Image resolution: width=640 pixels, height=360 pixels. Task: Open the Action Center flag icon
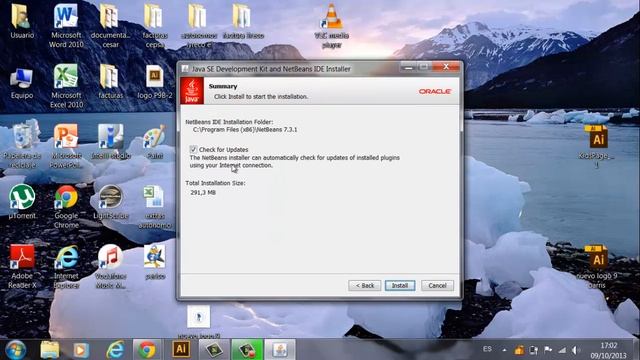point(548,350)
